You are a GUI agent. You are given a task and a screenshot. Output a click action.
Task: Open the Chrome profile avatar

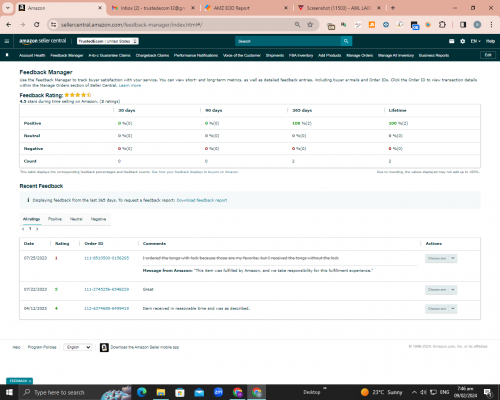(477, 25)
